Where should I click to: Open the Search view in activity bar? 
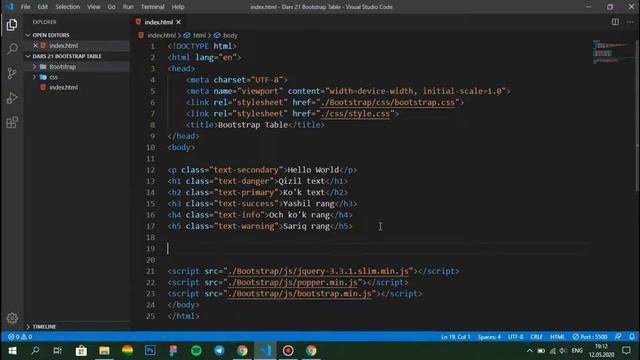pyautogui.click(x=12, y=49)
